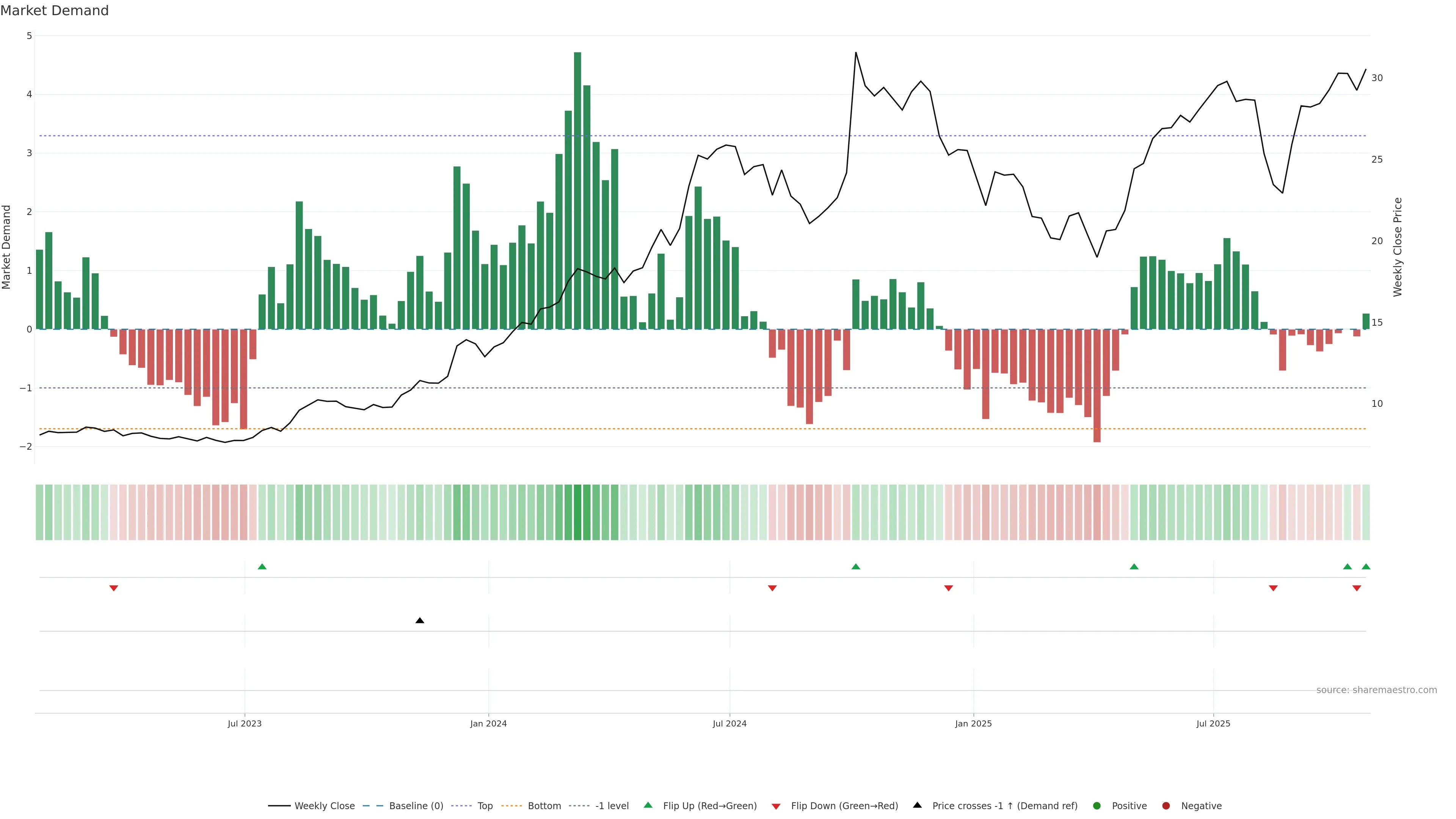
Task: Click the red Flip Down legend triangle
Action: point(776,806)
